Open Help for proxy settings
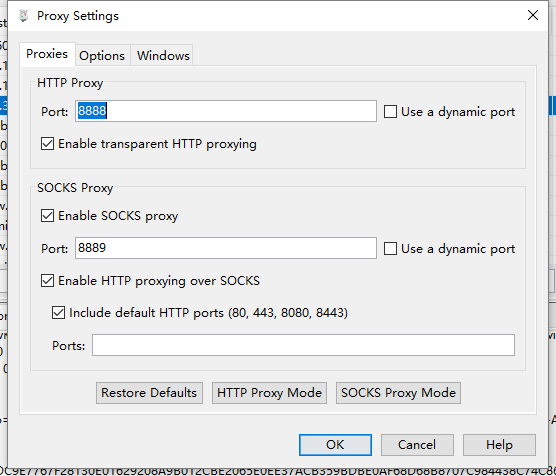Screen dimensions: 556x476 point(499,445)
